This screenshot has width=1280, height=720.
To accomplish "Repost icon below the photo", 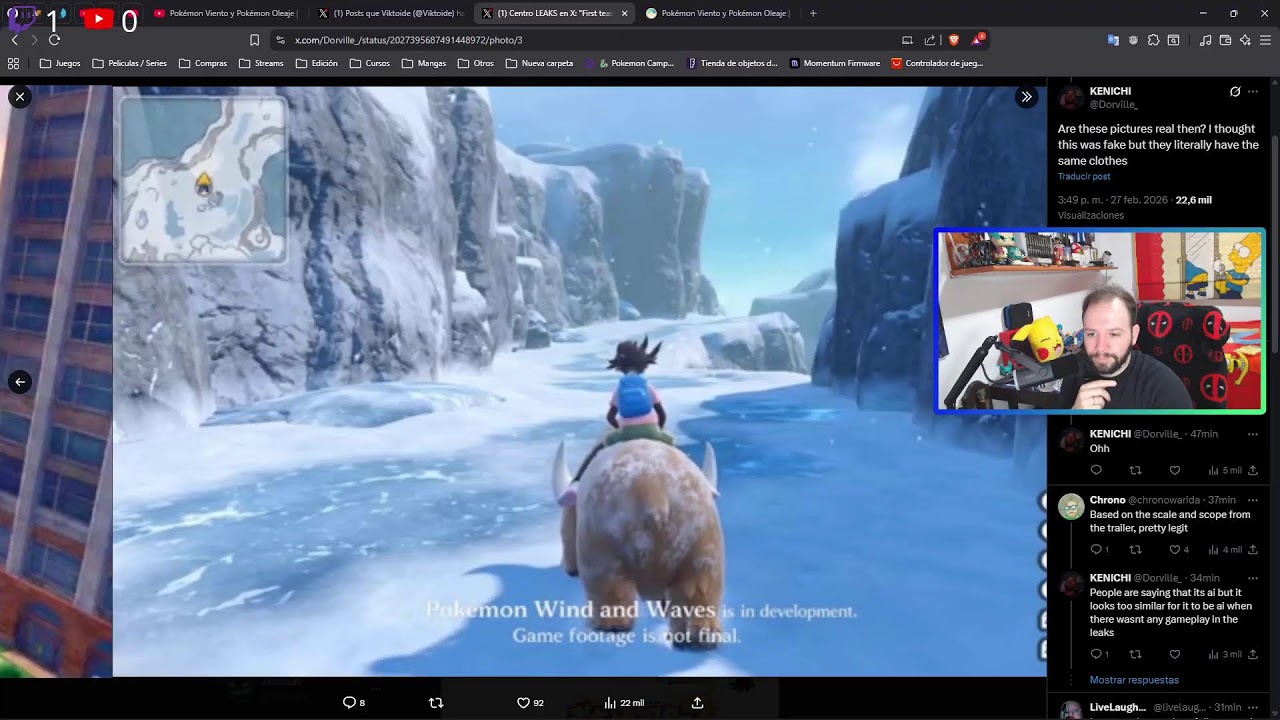I will coord(436,703).
